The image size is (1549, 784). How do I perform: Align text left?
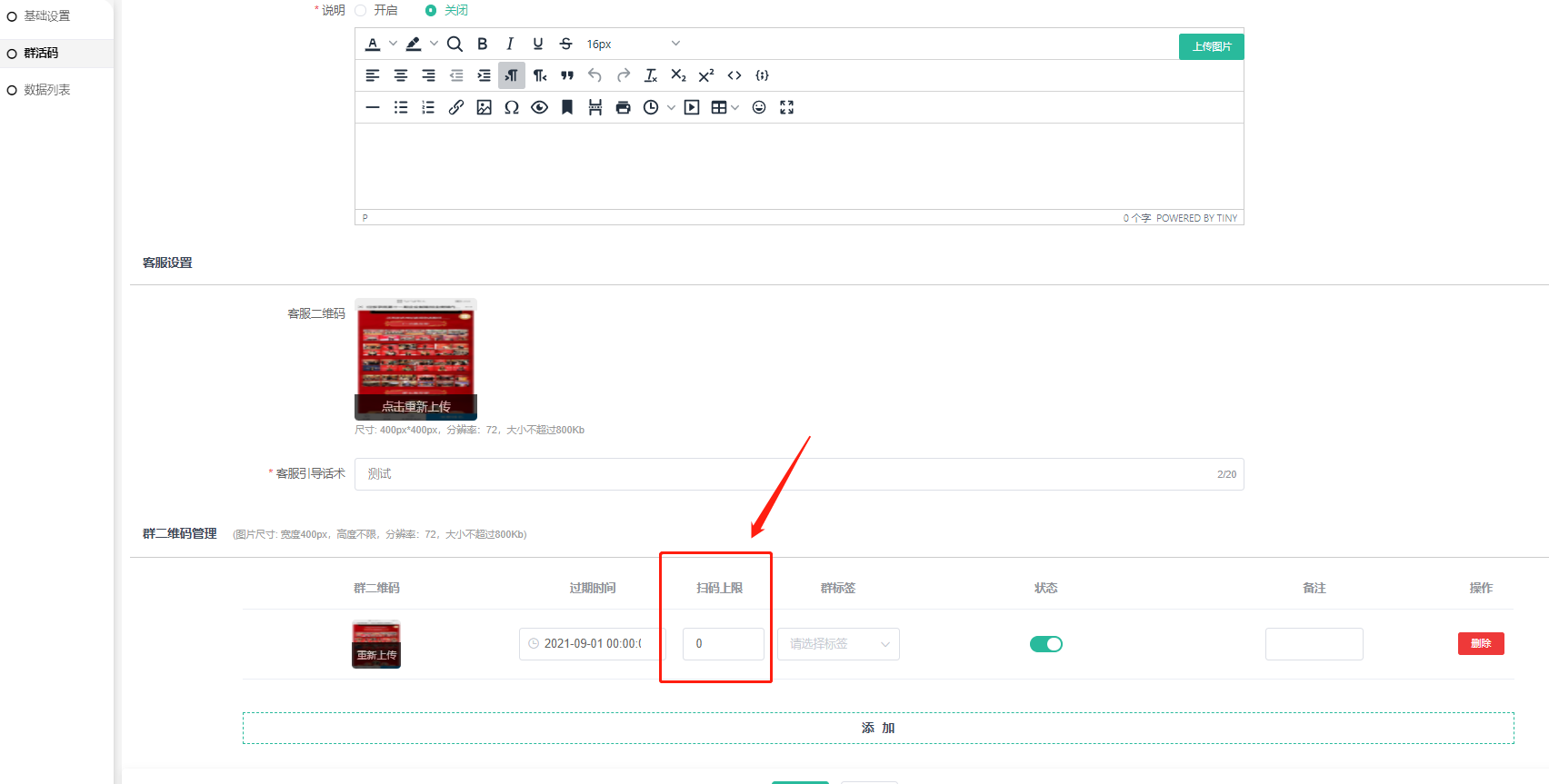(x=373, y=75)
